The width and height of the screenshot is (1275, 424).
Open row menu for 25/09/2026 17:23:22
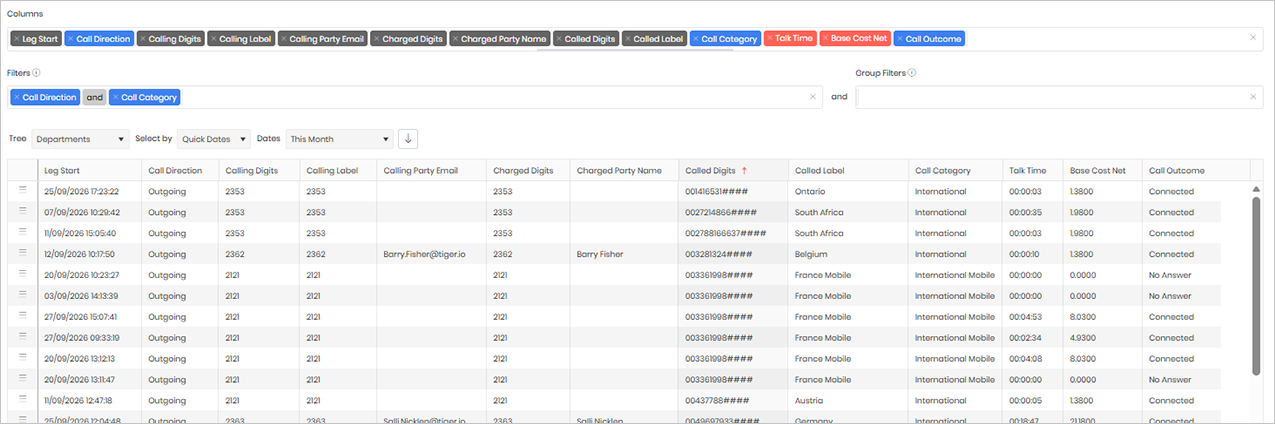22,191
